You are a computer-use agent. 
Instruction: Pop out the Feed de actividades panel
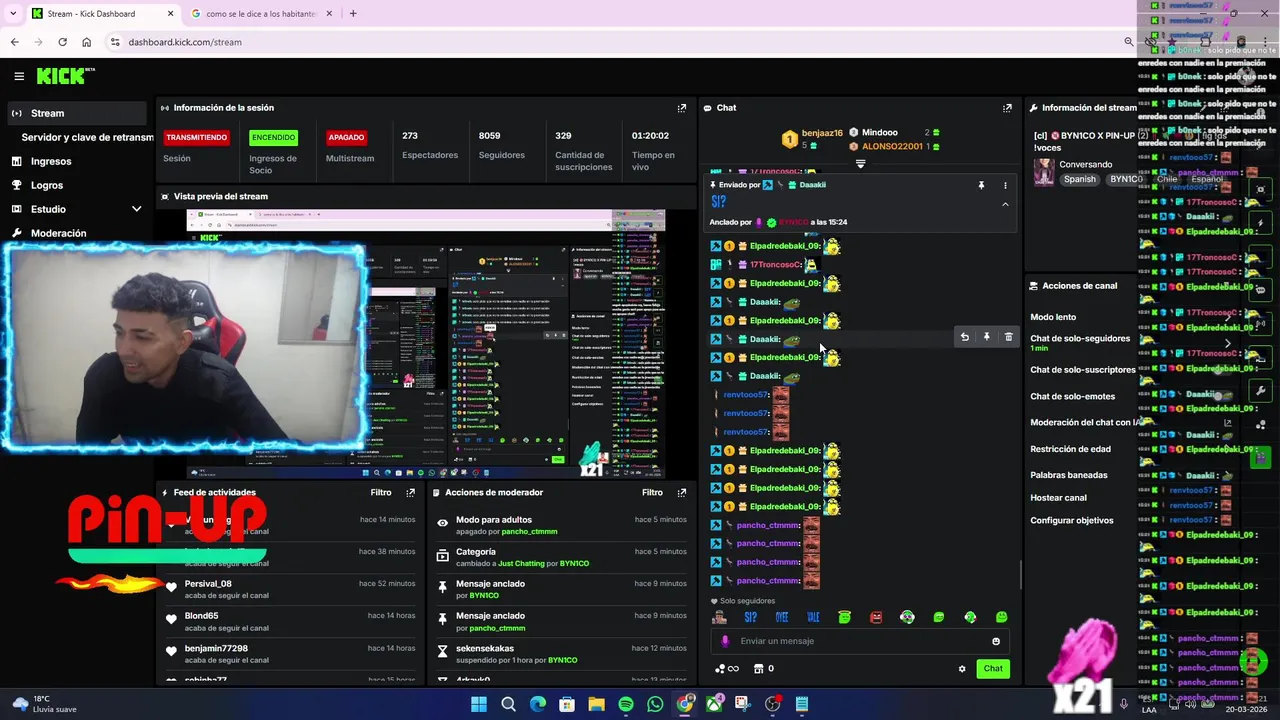410,493
